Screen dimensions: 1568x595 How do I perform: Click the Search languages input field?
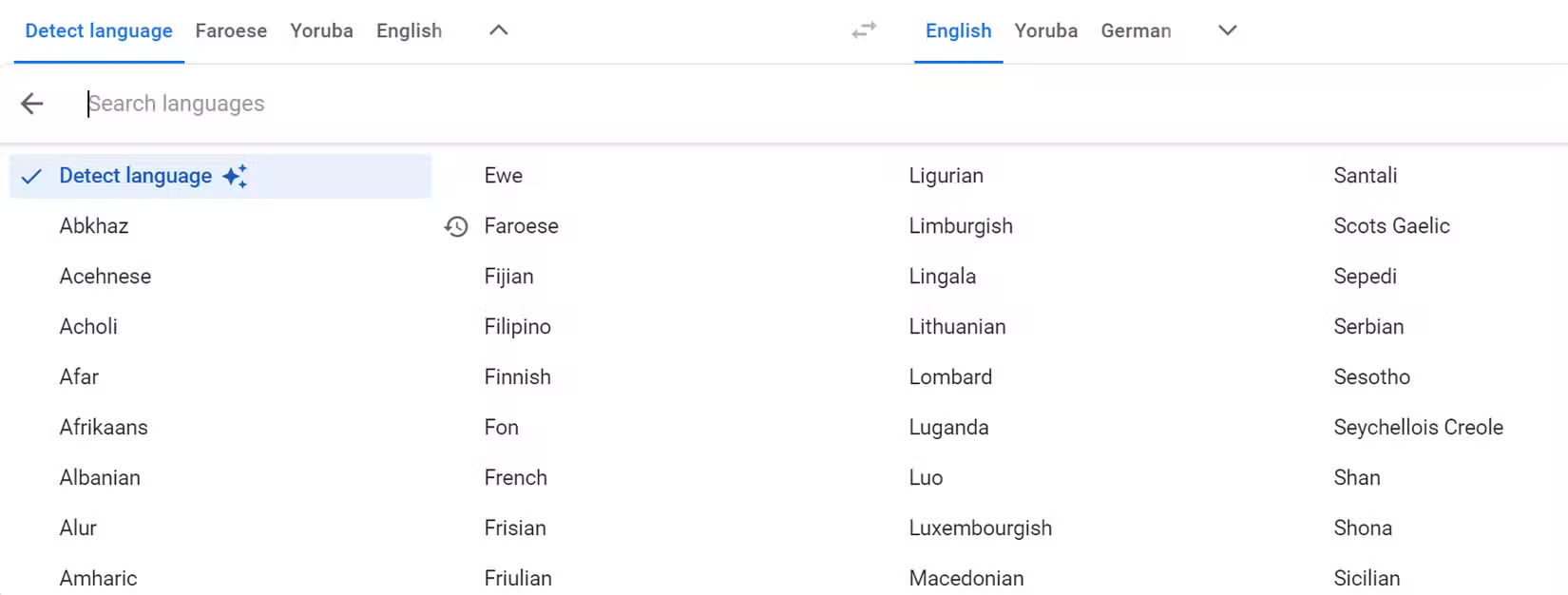click(x=570, y=104)
